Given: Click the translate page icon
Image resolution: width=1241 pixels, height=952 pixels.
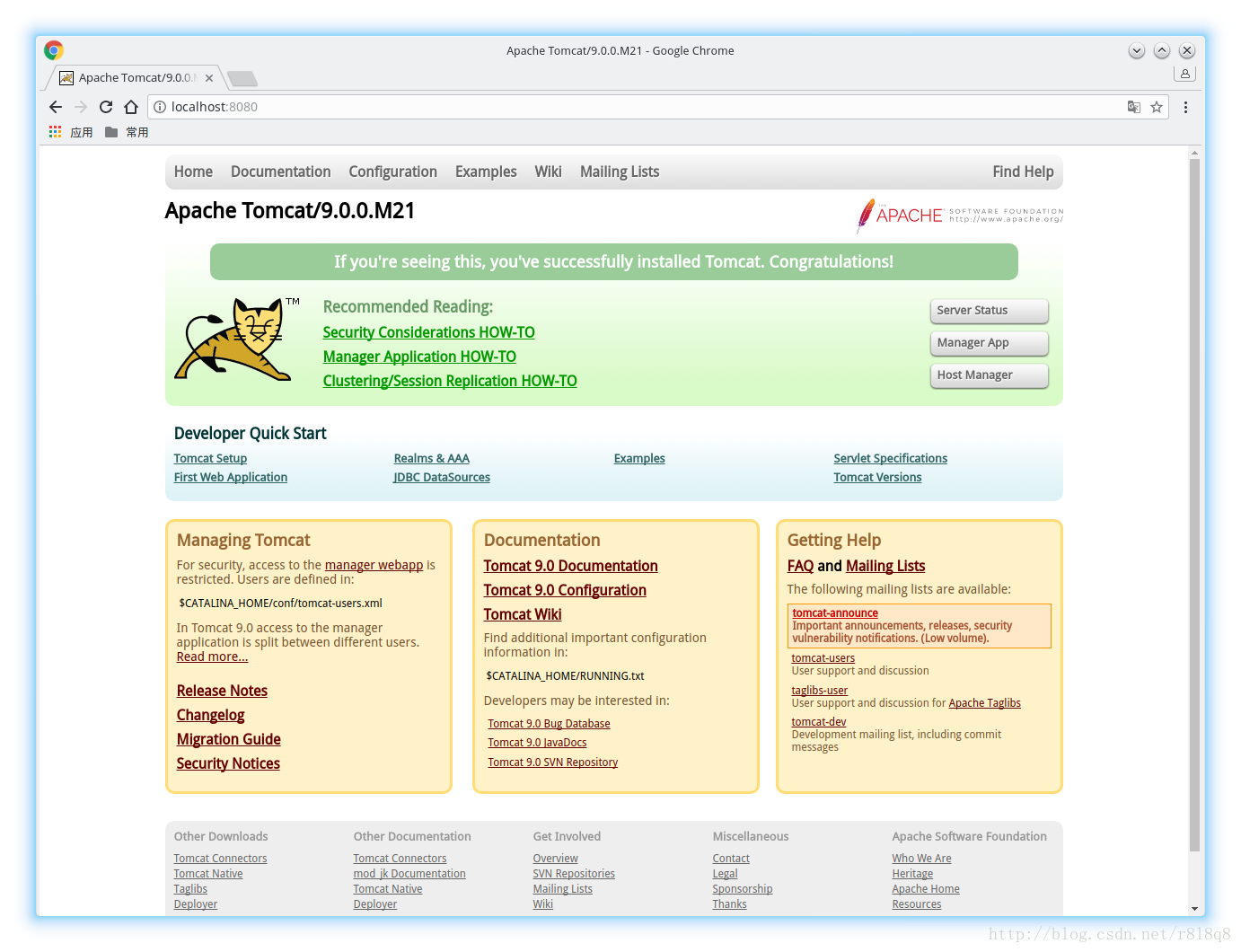Looking at the screenshot, I should click(x=1134, y=107).
